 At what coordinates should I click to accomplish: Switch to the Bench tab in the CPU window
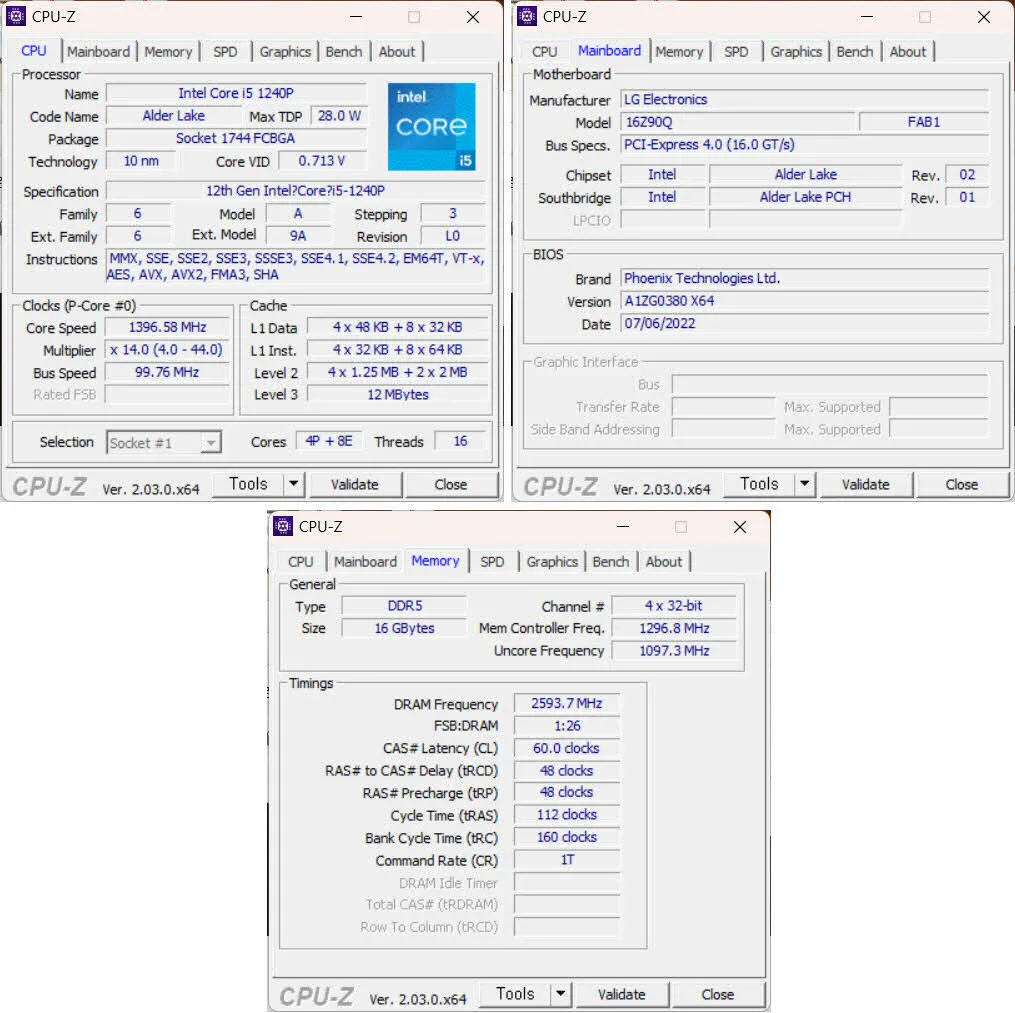344,52
